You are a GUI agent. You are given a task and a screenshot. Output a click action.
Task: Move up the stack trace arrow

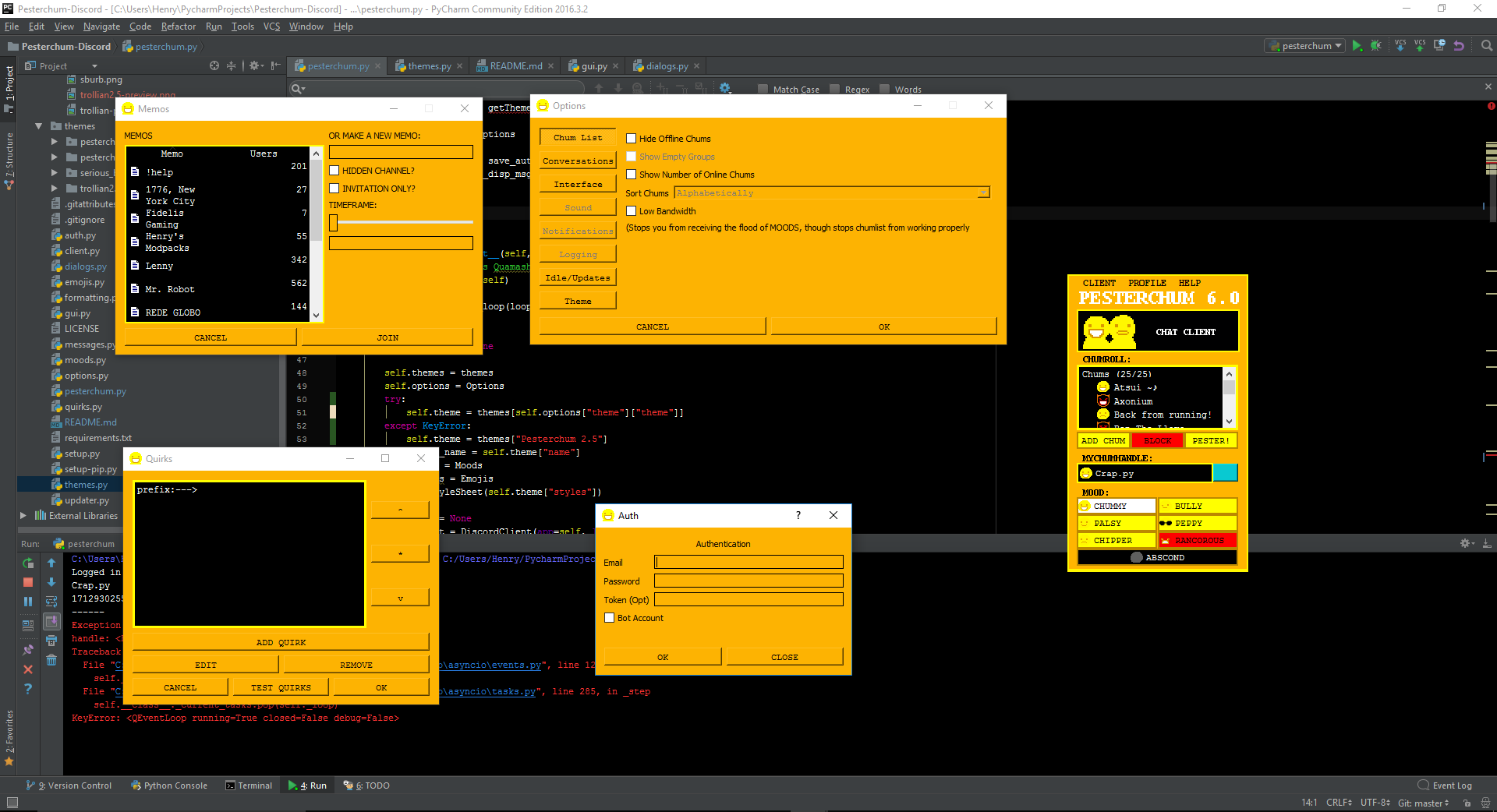pos(51,563)
